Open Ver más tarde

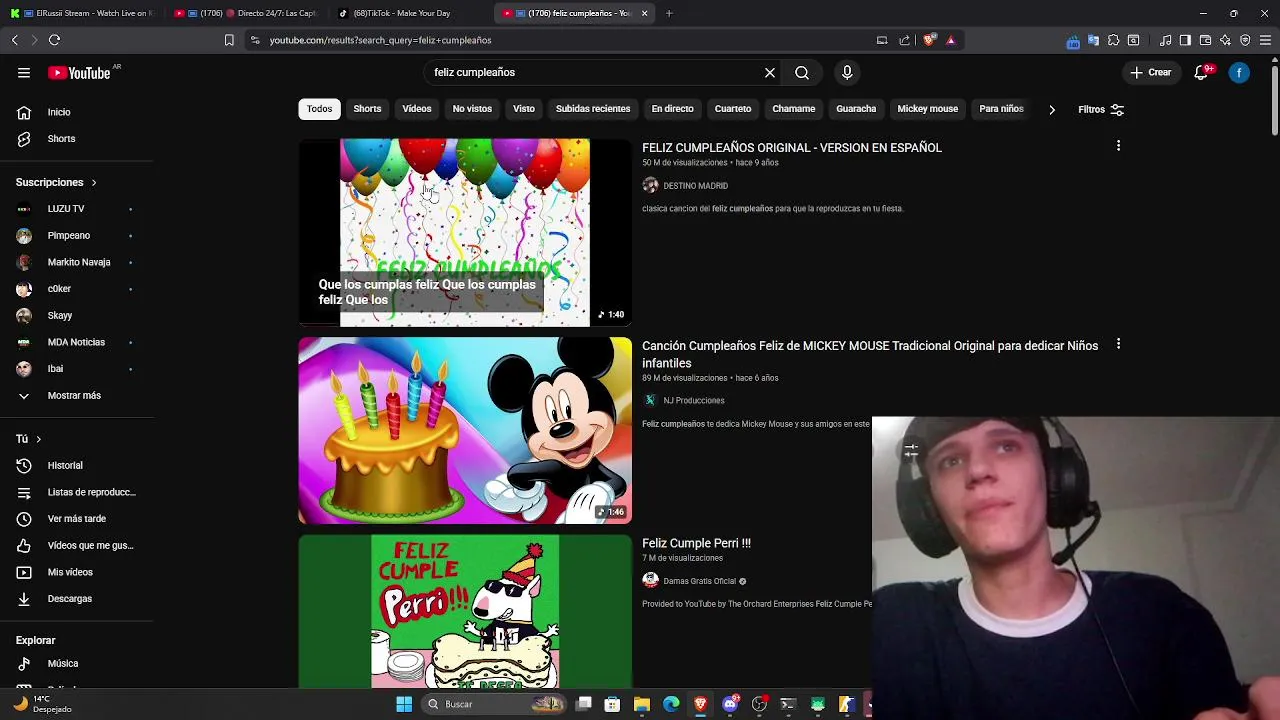(77, 519)
